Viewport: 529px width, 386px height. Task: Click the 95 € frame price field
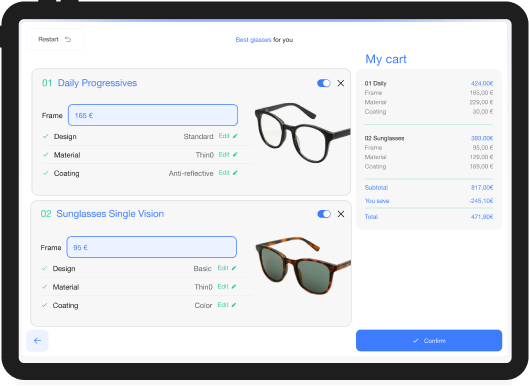click(151, 247)
